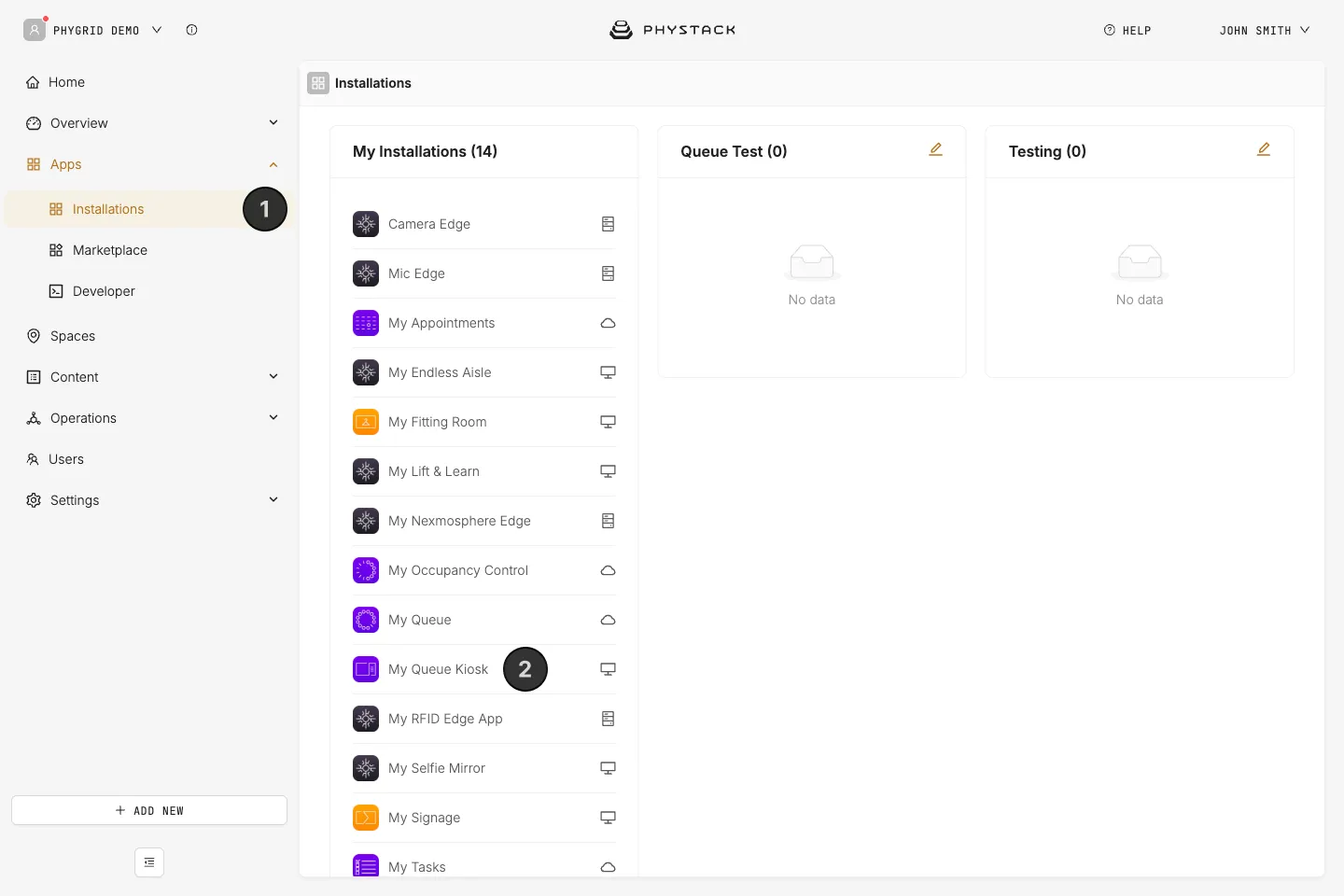Click the Camera Edge app icon
1344x896 pixels.
(x=366, y=224)
